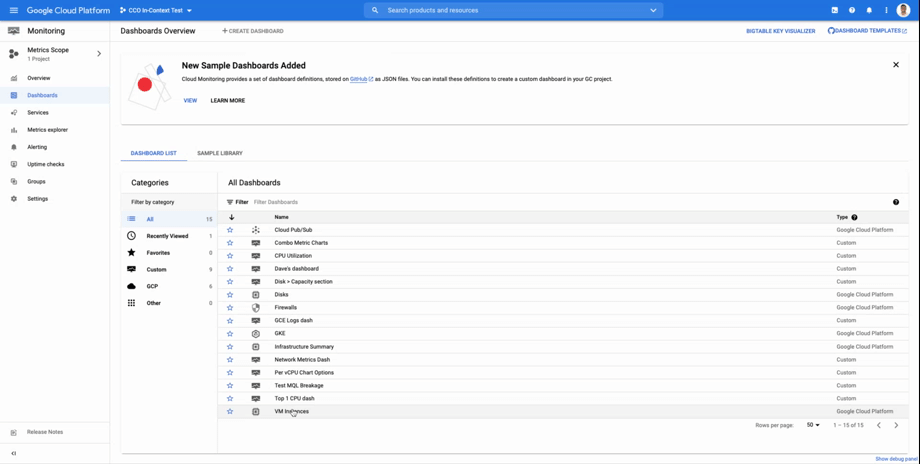Go to previous page of dashboards
Screen dimensions: 920x464
click(x=878, y=425)
